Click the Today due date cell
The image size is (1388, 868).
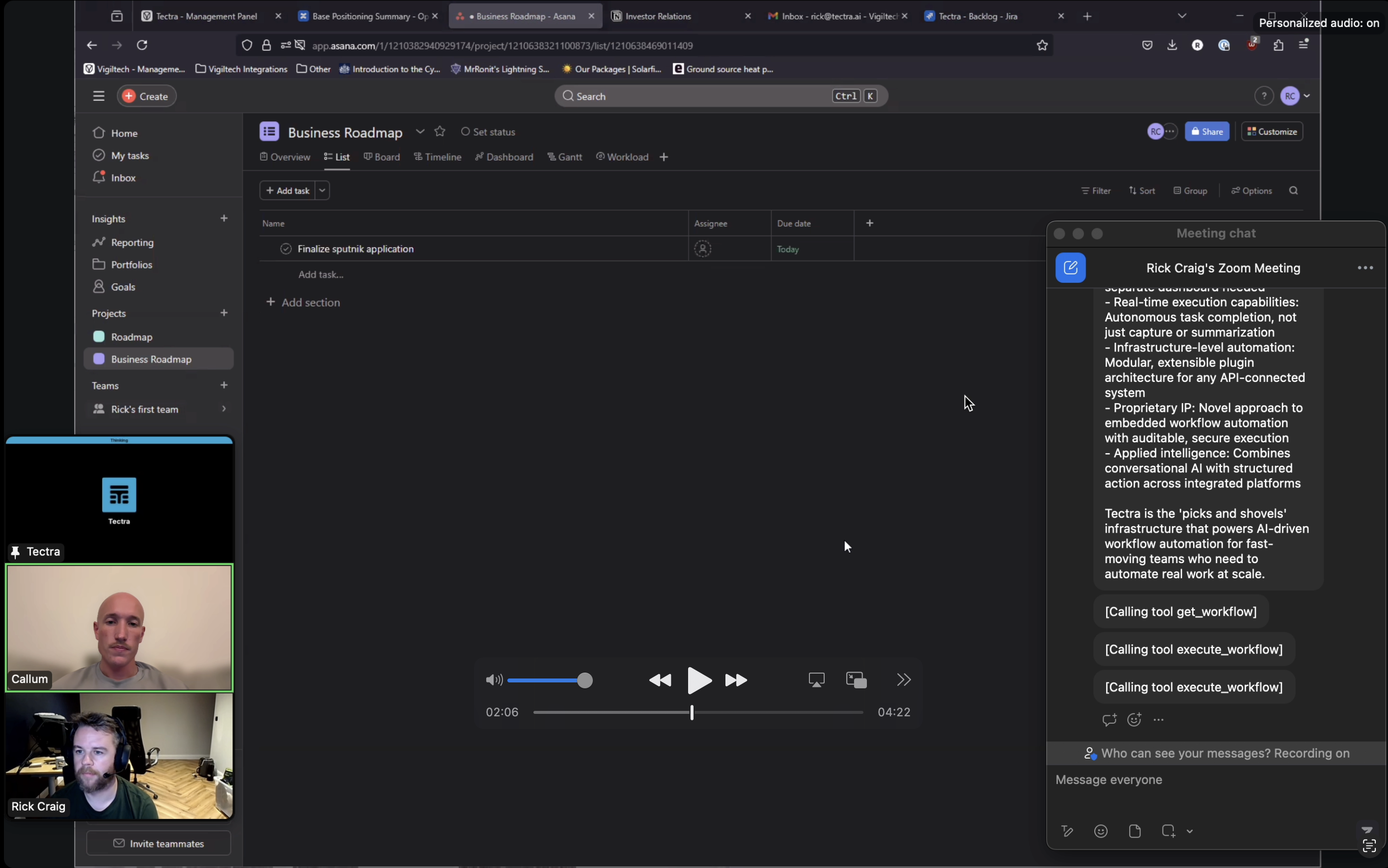click(812, 249)
